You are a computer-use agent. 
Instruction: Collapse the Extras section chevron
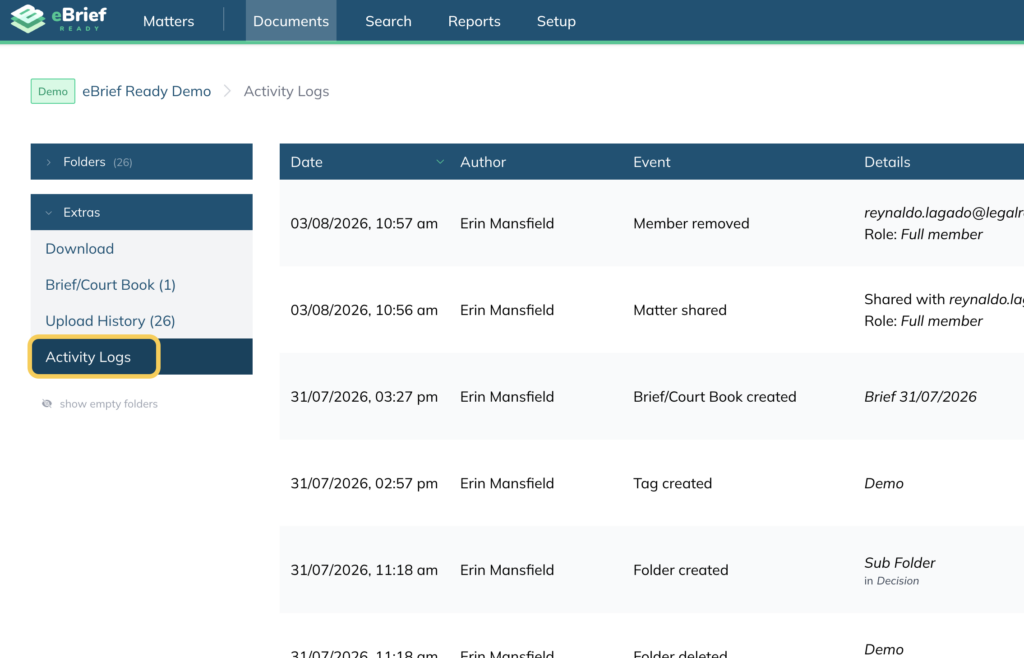point(48,212)
